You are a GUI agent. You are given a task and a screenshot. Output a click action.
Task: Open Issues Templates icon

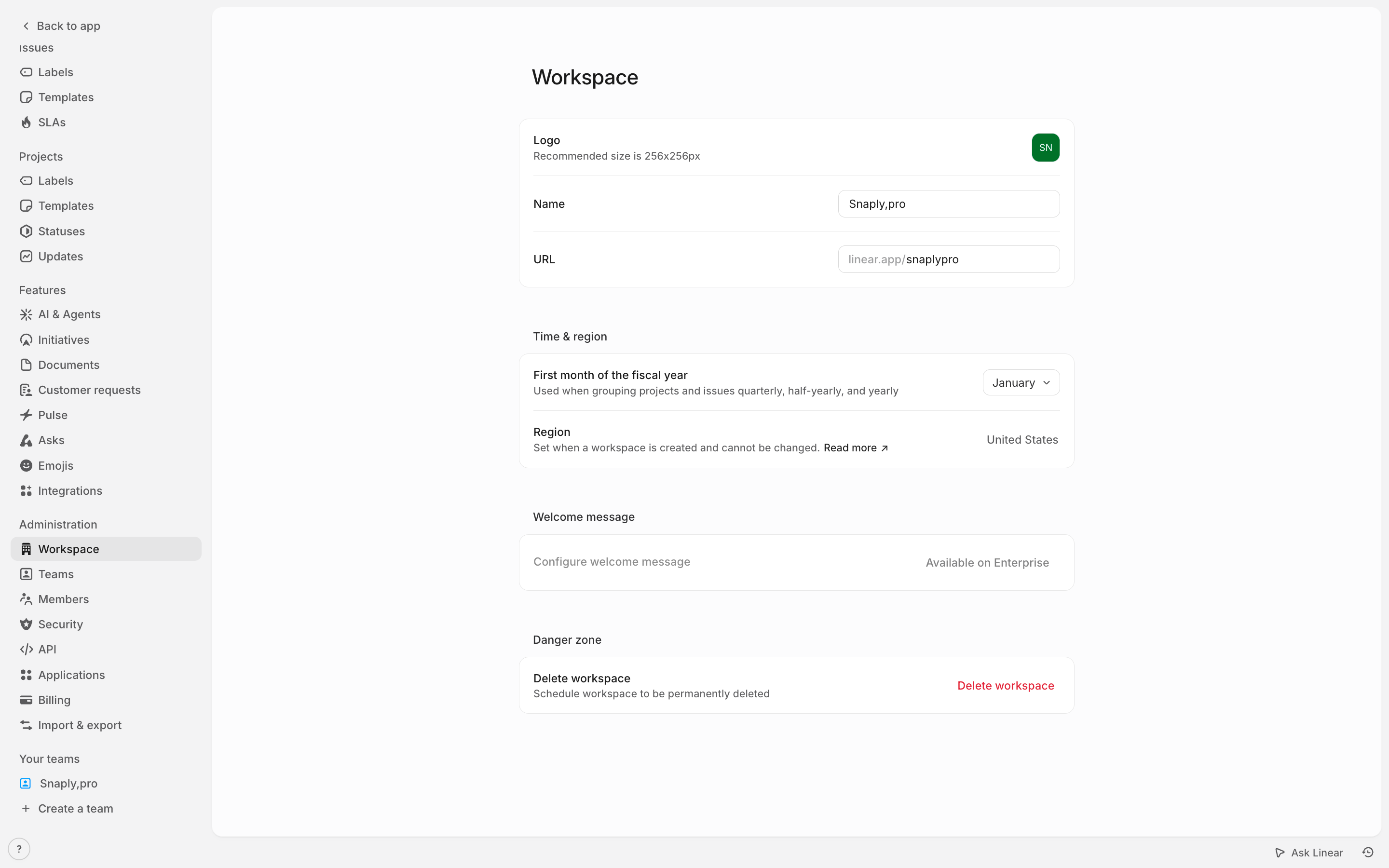[x=26, y=97]
